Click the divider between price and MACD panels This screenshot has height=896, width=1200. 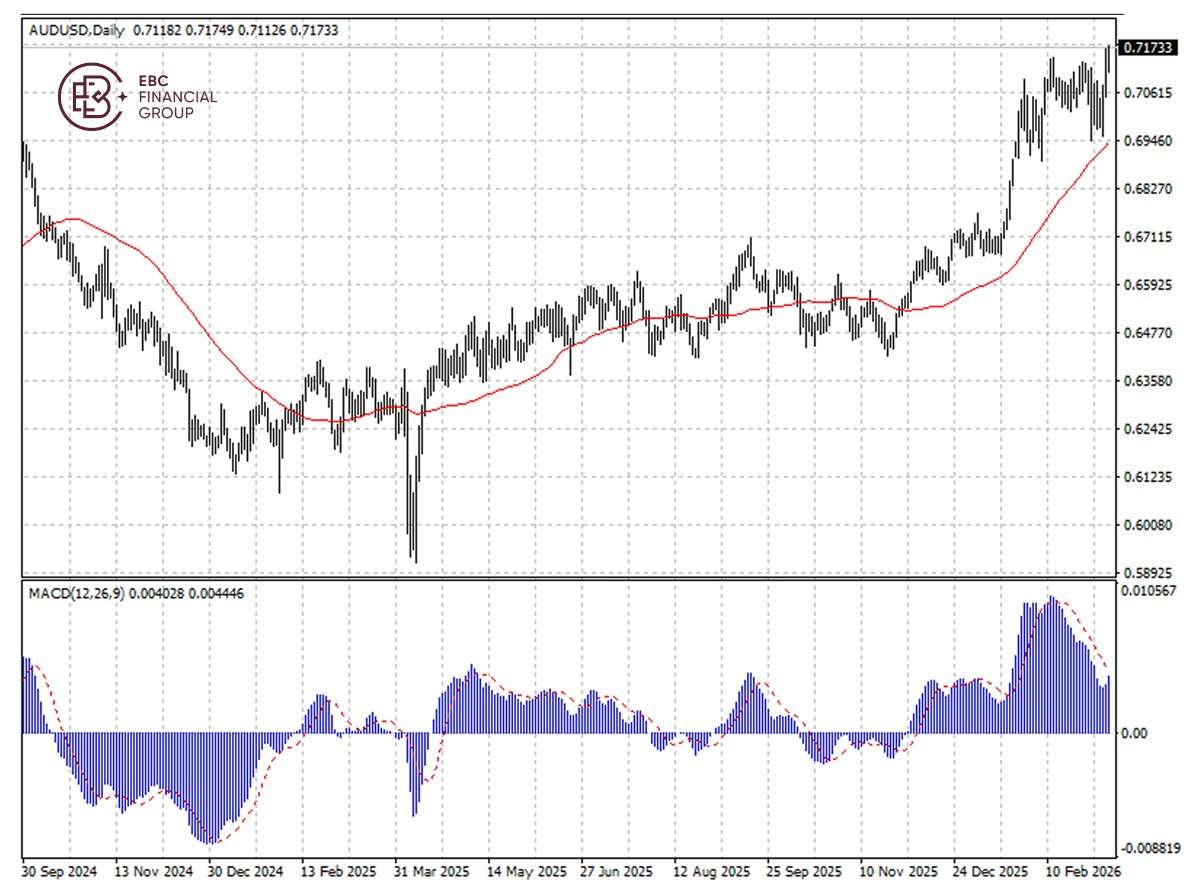tap(600, 578)
